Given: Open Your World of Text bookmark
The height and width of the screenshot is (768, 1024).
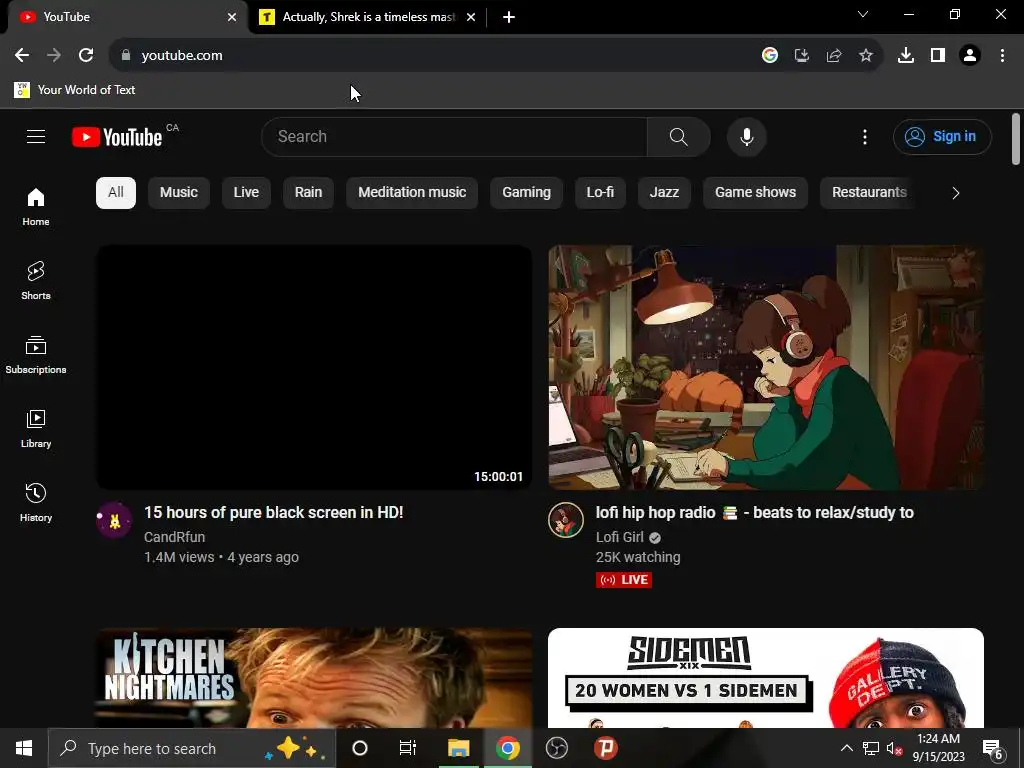Looking at the screenshot, I should (74, 89).
